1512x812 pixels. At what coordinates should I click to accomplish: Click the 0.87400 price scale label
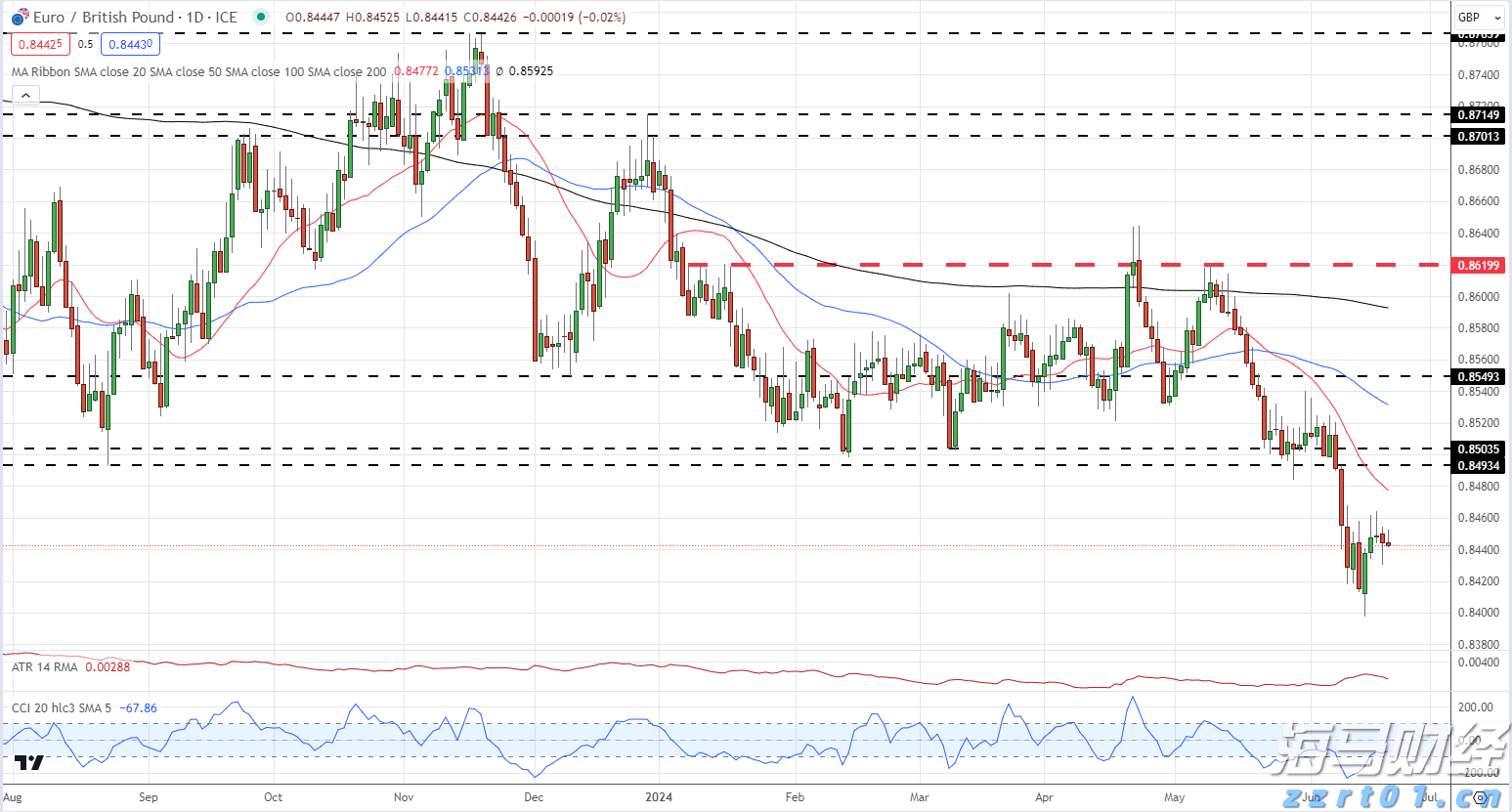pyautogui.click(x=1478, y=74)
